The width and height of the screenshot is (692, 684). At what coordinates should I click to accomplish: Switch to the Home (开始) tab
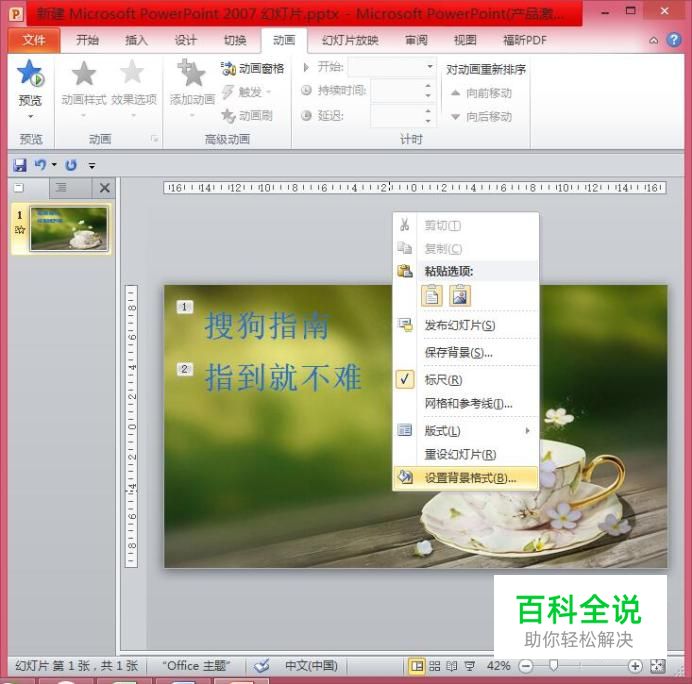87,41
